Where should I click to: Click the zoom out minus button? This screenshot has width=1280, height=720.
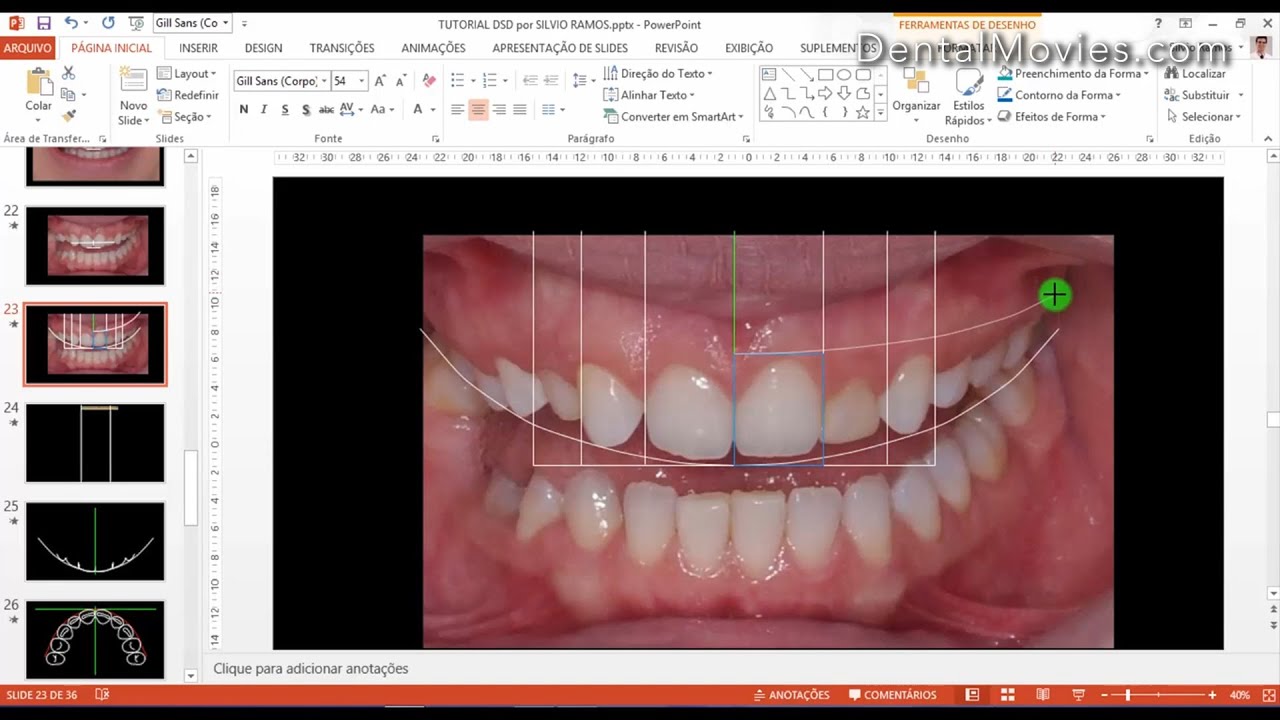coord(1105,695)
